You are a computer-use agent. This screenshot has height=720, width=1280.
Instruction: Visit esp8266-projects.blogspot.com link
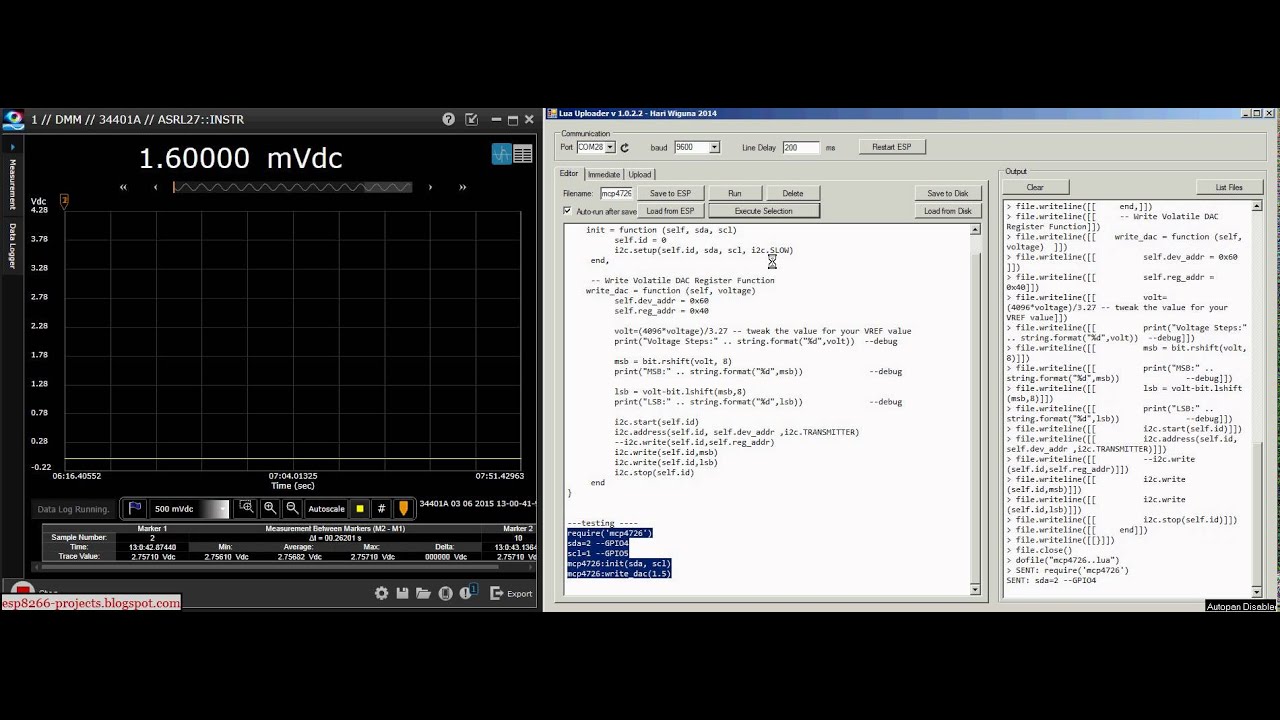tap(90, 603)
